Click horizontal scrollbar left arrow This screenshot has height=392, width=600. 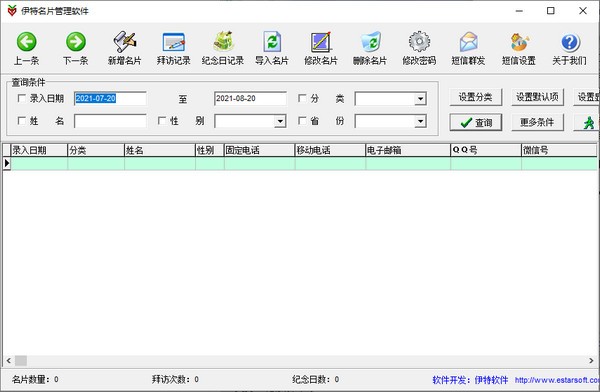(8, 361)
